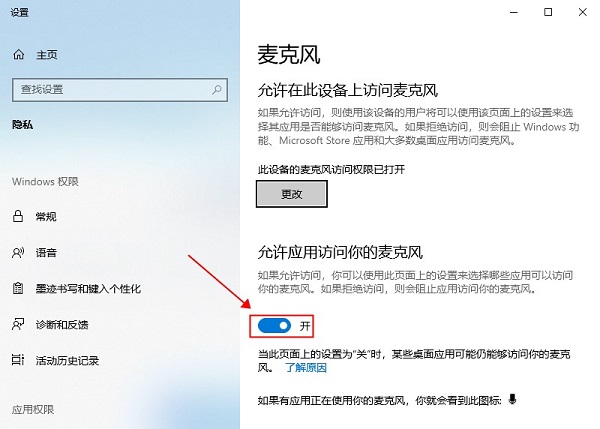Turn off the 允许应用访问你的麦克风 switch
This screenshot has width=600, height=429.
click(x=274, y=326)
